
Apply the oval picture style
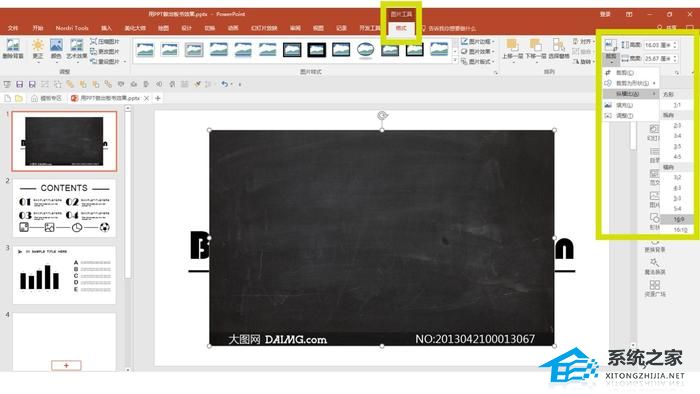click(x=366, y=50)
